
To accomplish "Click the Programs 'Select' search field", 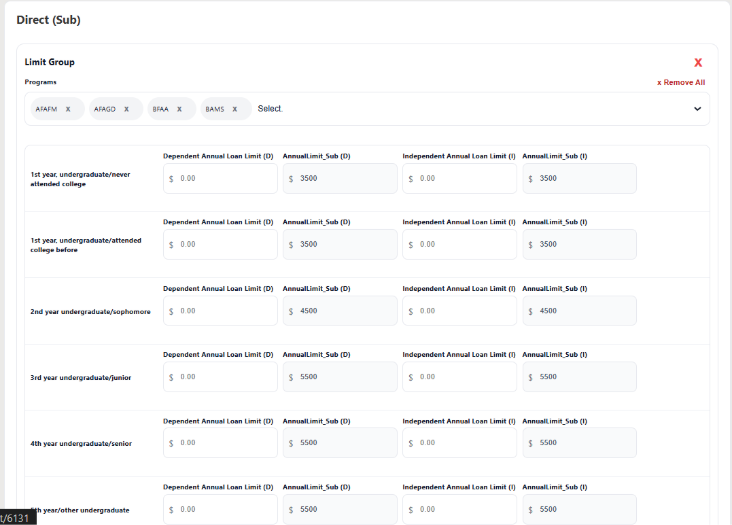I will click(x=270, y=109).
